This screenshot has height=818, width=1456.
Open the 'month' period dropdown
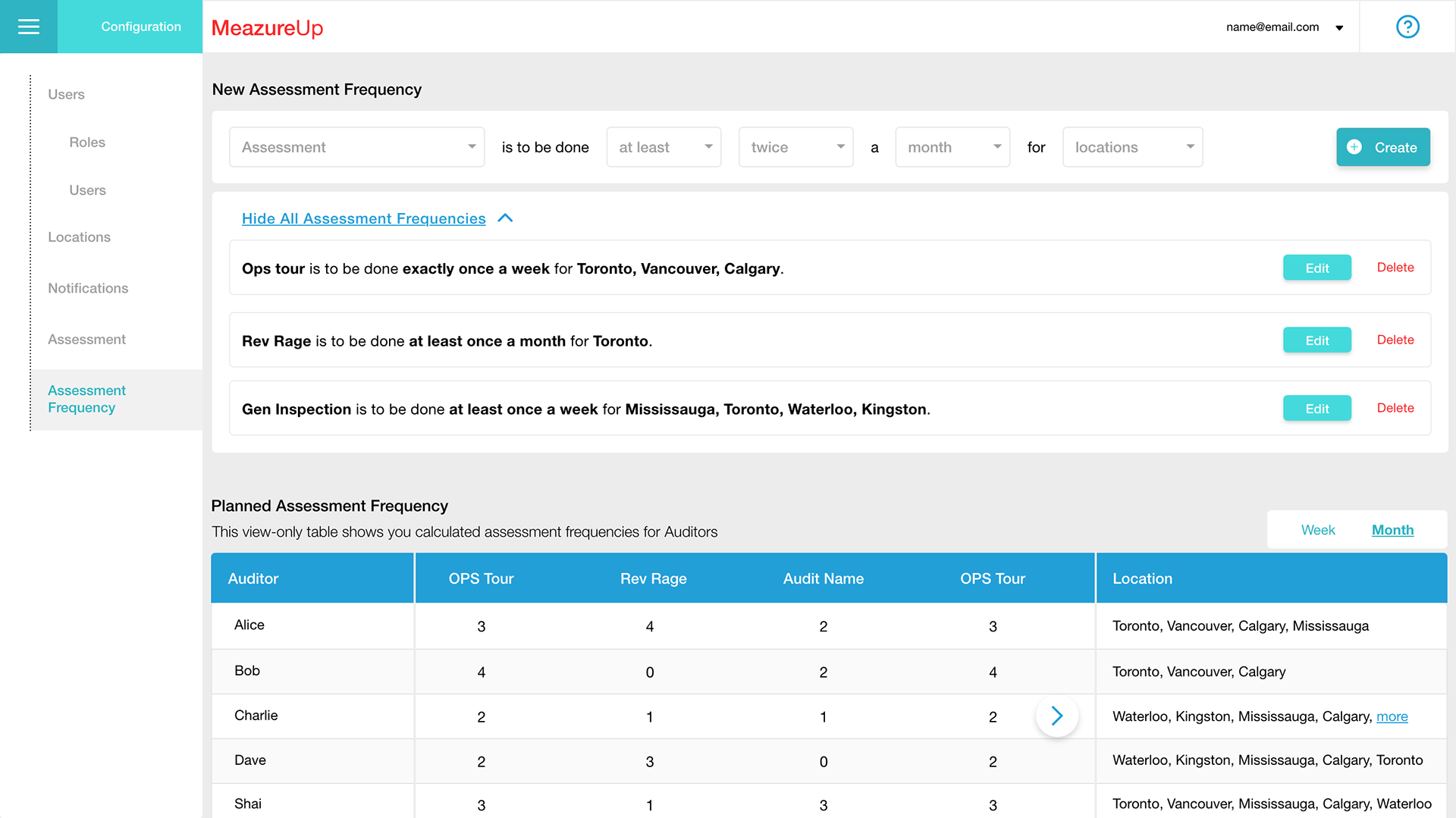pyautogui.click(x=952, y=147)
